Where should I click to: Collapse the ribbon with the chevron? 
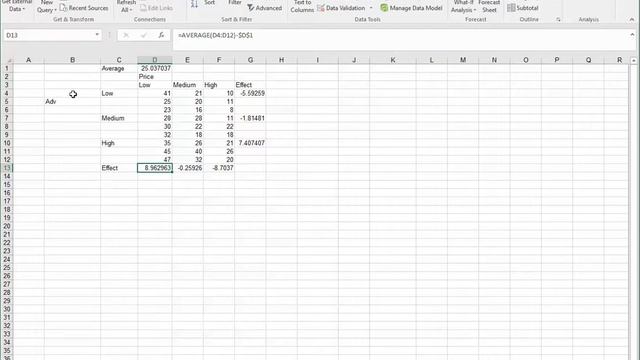click(x=631, y=20)
